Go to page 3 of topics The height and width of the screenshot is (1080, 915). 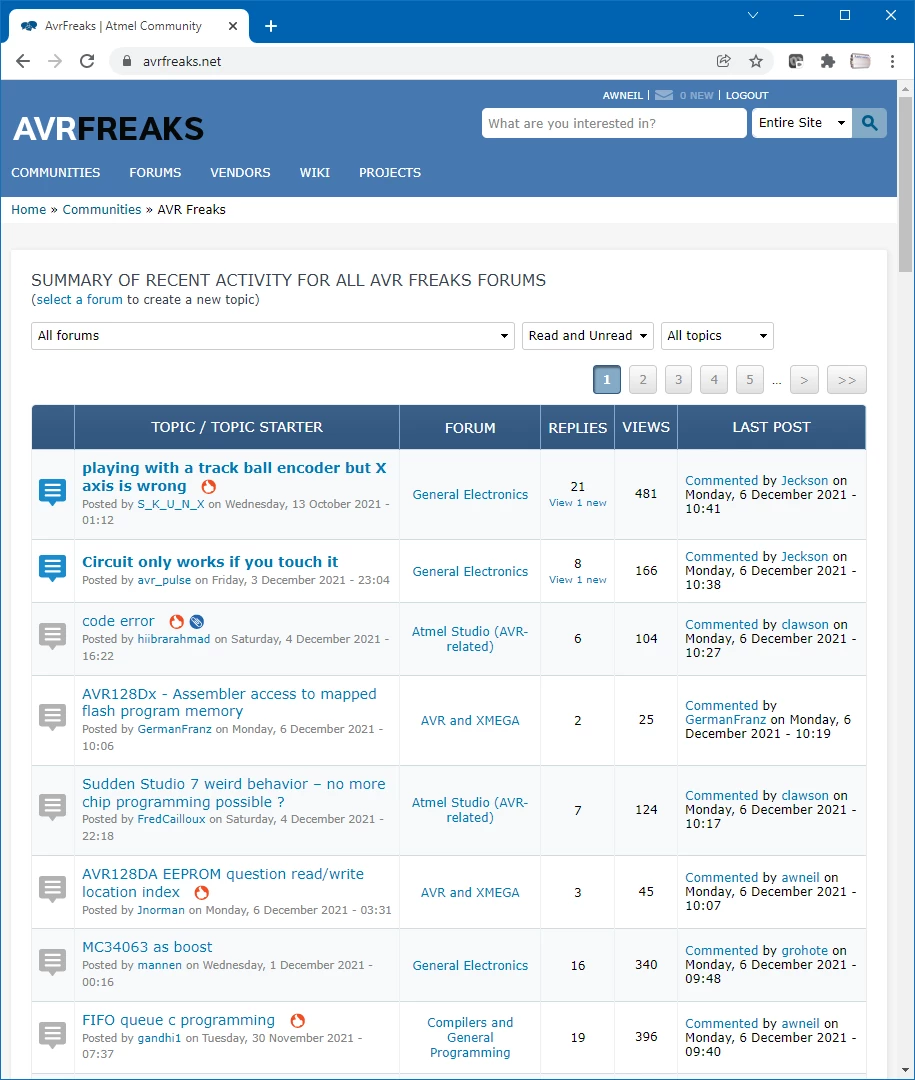(679, 380)
